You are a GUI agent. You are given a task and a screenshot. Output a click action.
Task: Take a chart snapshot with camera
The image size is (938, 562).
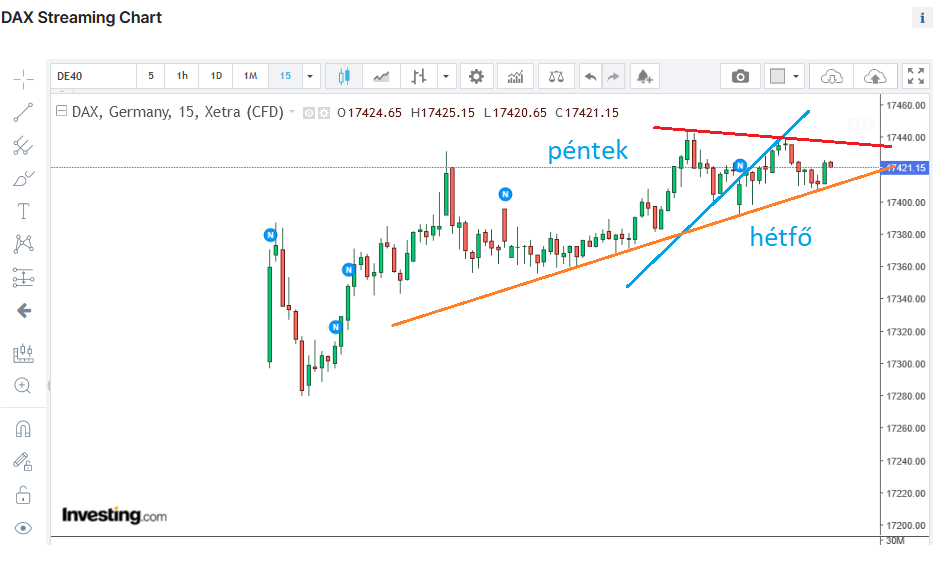click(740, 76)
